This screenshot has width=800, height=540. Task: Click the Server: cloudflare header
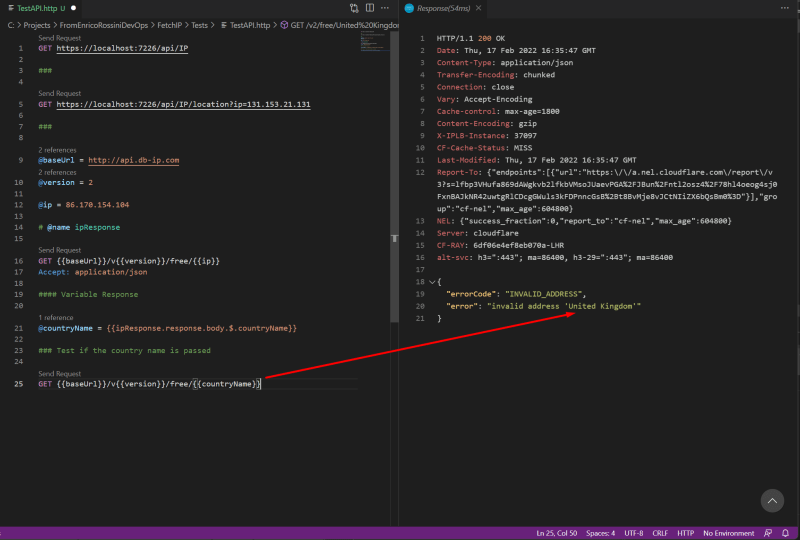coord(478,233)
